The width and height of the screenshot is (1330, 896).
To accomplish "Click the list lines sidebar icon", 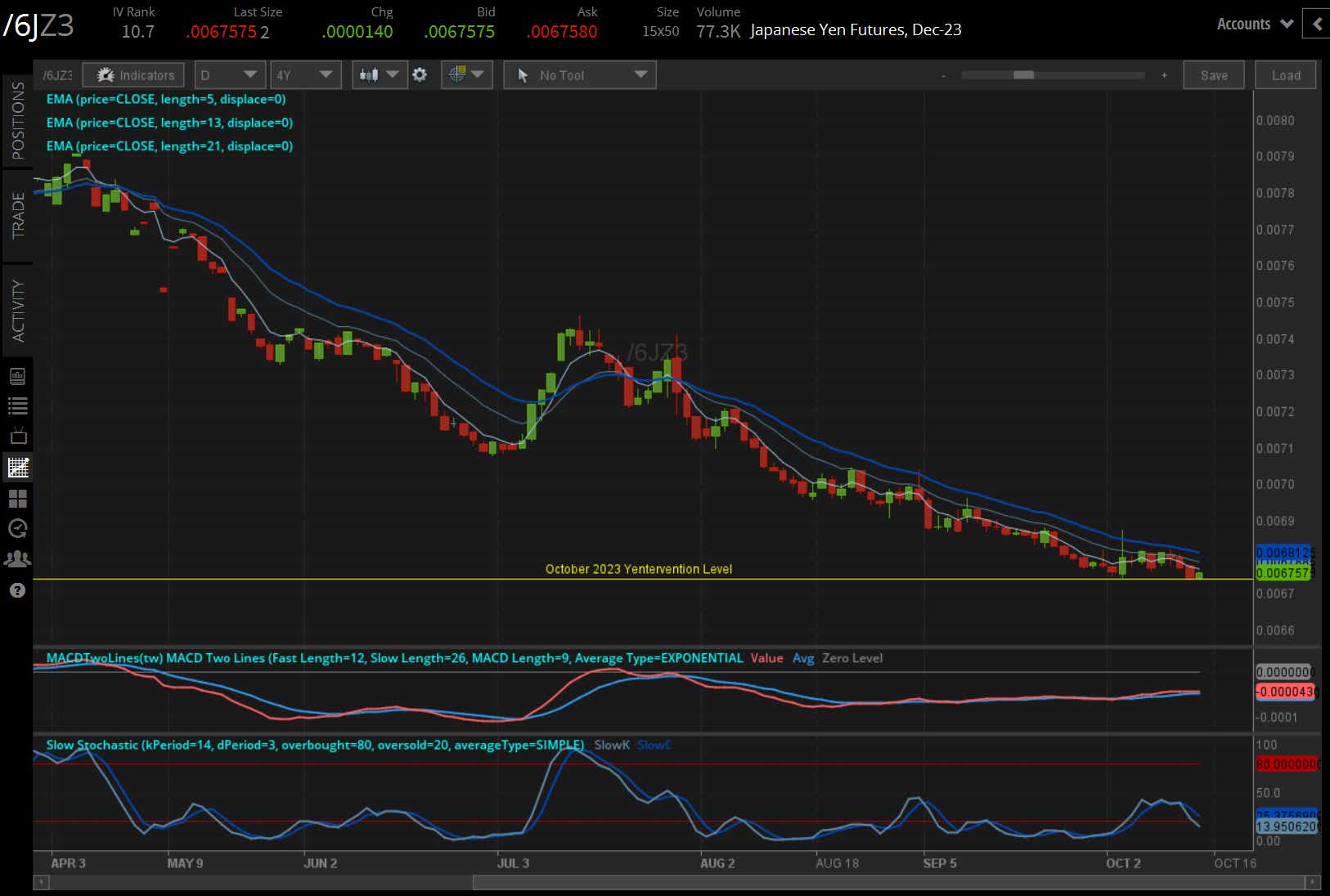I will click(x=17, y=406).
